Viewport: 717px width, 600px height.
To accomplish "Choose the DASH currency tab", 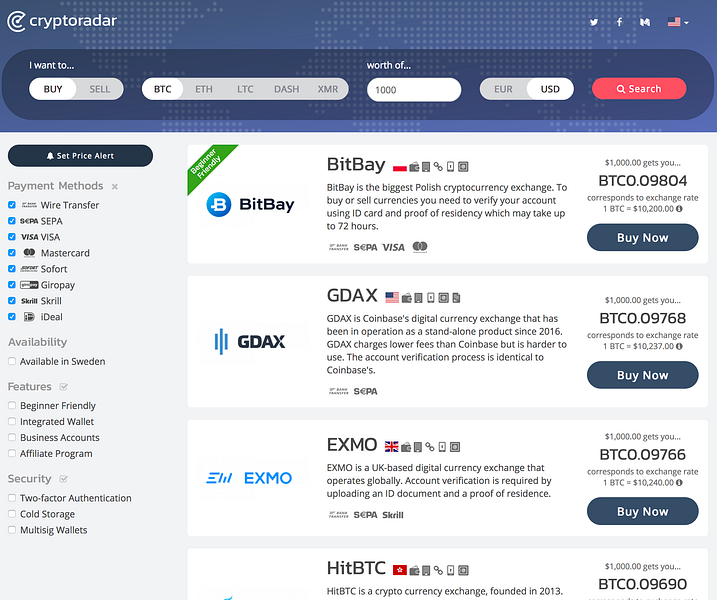I will (x=287, y=89).
